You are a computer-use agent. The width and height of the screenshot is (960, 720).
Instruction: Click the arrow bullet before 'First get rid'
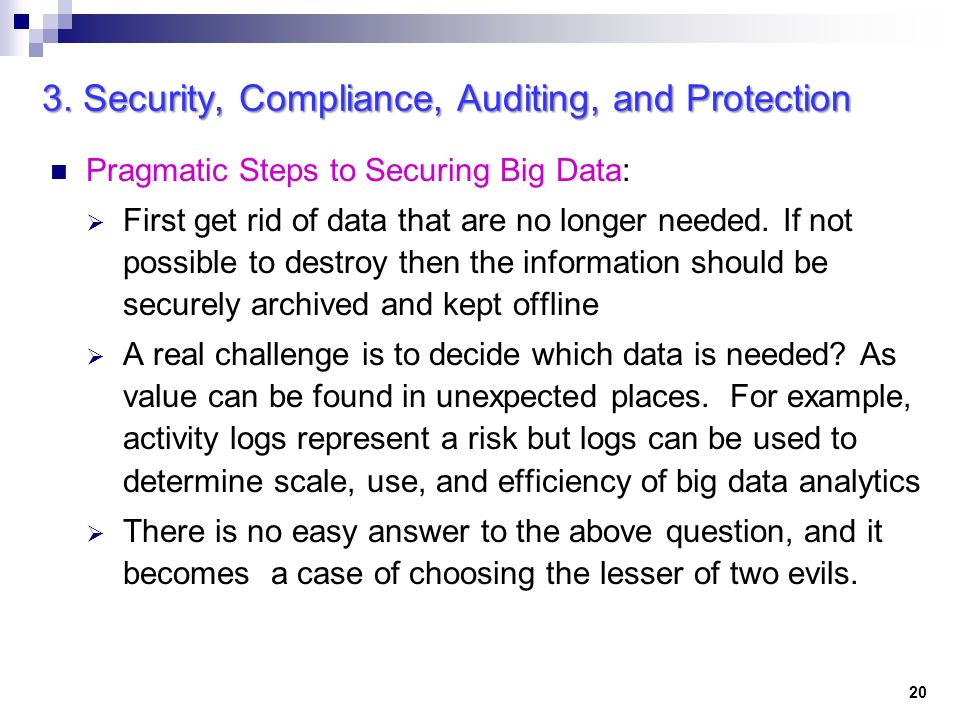[x=95, y=223]
